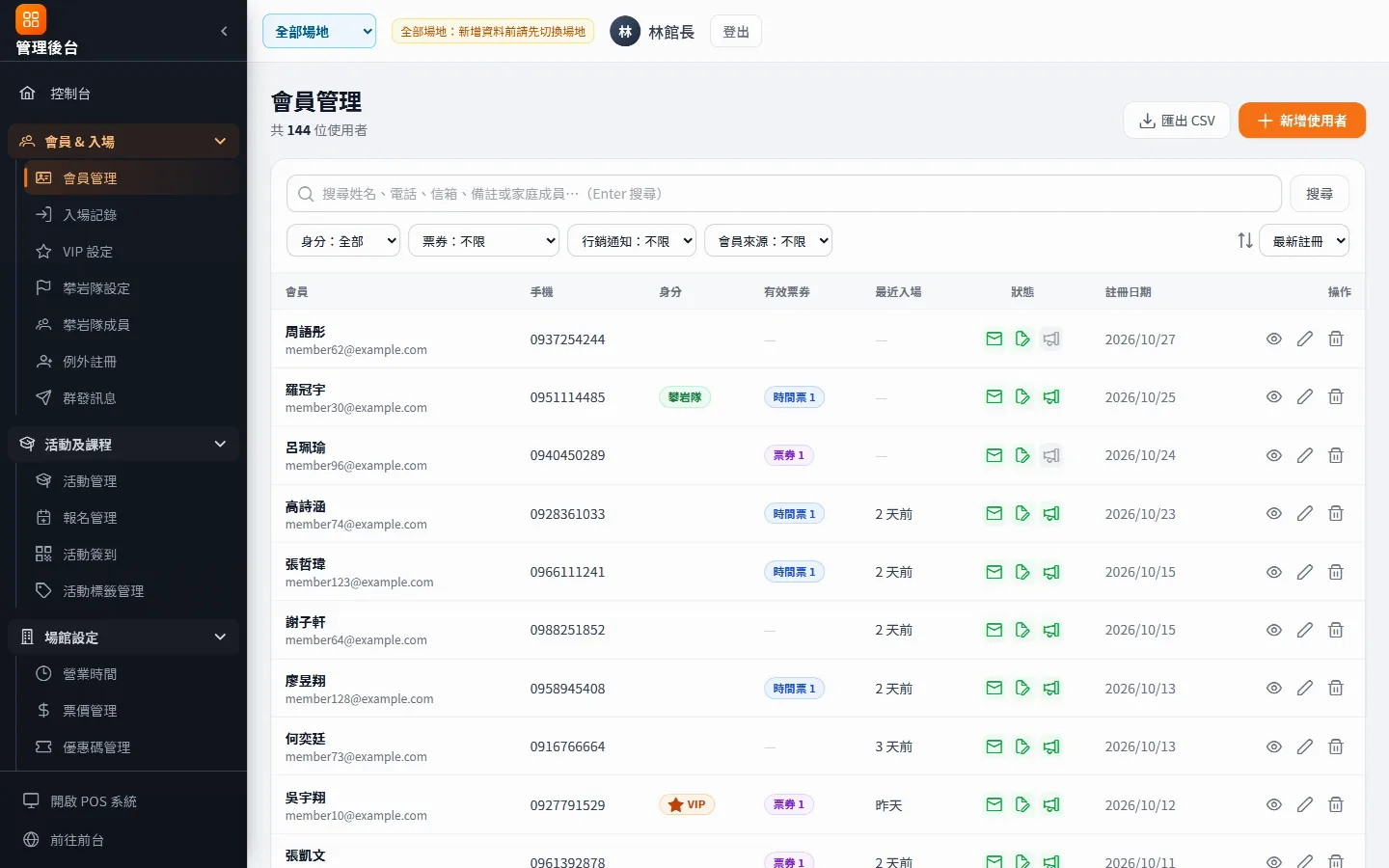Image resolution: width=1389 pixels, height=868 pixels.
Task: Go to 控制台 in the sidebar
Action: pyautogui.click(x=123, y=94)
